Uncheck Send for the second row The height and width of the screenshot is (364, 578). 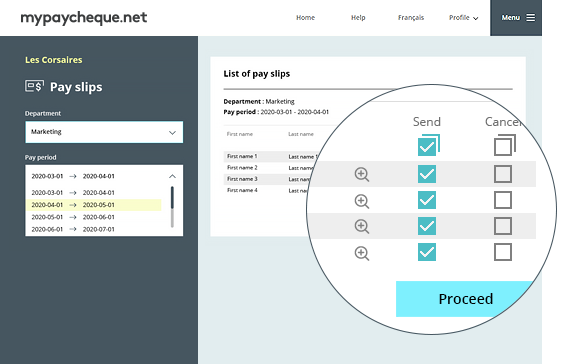(427, 200)
